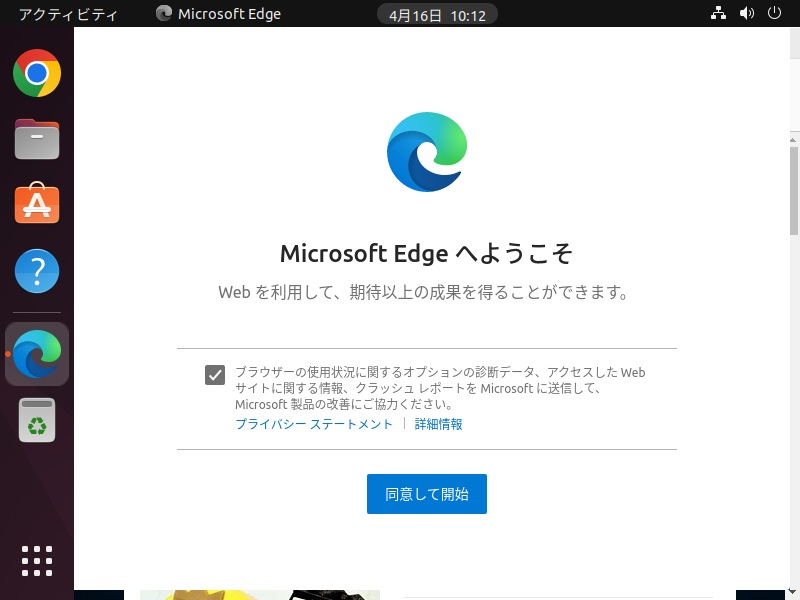Select Microsoft Edge icon in dock
The image size is (800, 600).
click(x=37, y=354)
